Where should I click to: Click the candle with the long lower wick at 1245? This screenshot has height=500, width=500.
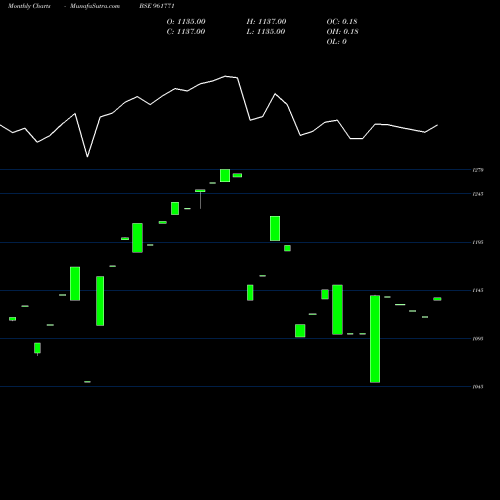200,199
